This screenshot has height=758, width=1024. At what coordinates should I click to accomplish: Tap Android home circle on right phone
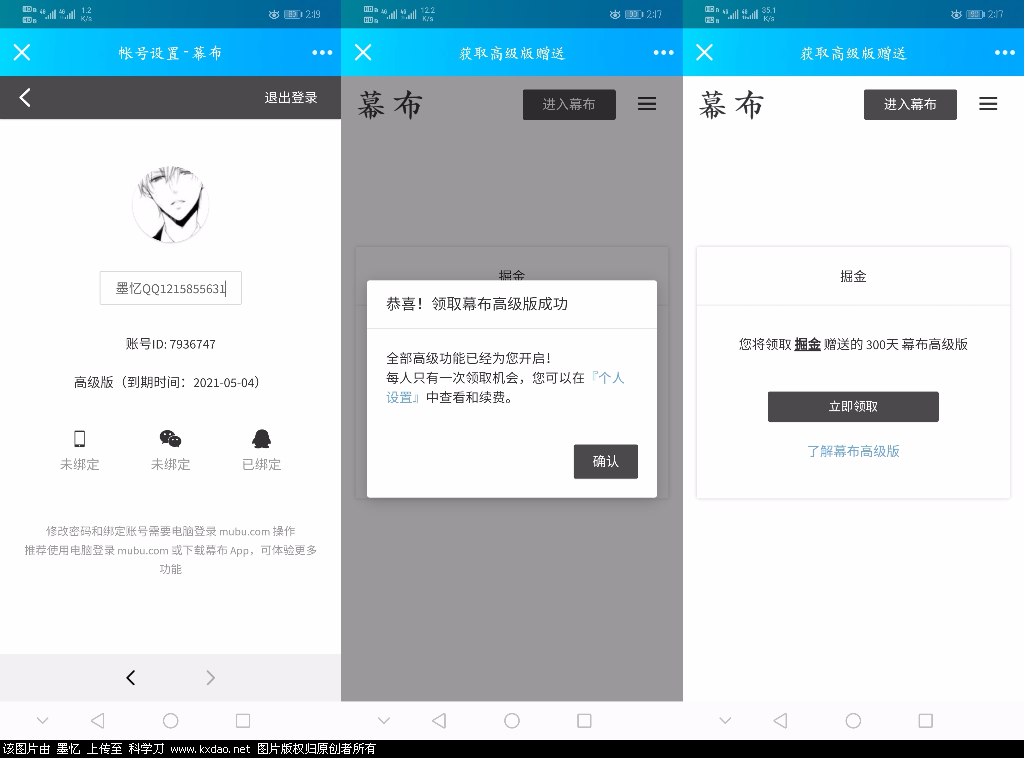pyautogui.click(x=853, y=721)
